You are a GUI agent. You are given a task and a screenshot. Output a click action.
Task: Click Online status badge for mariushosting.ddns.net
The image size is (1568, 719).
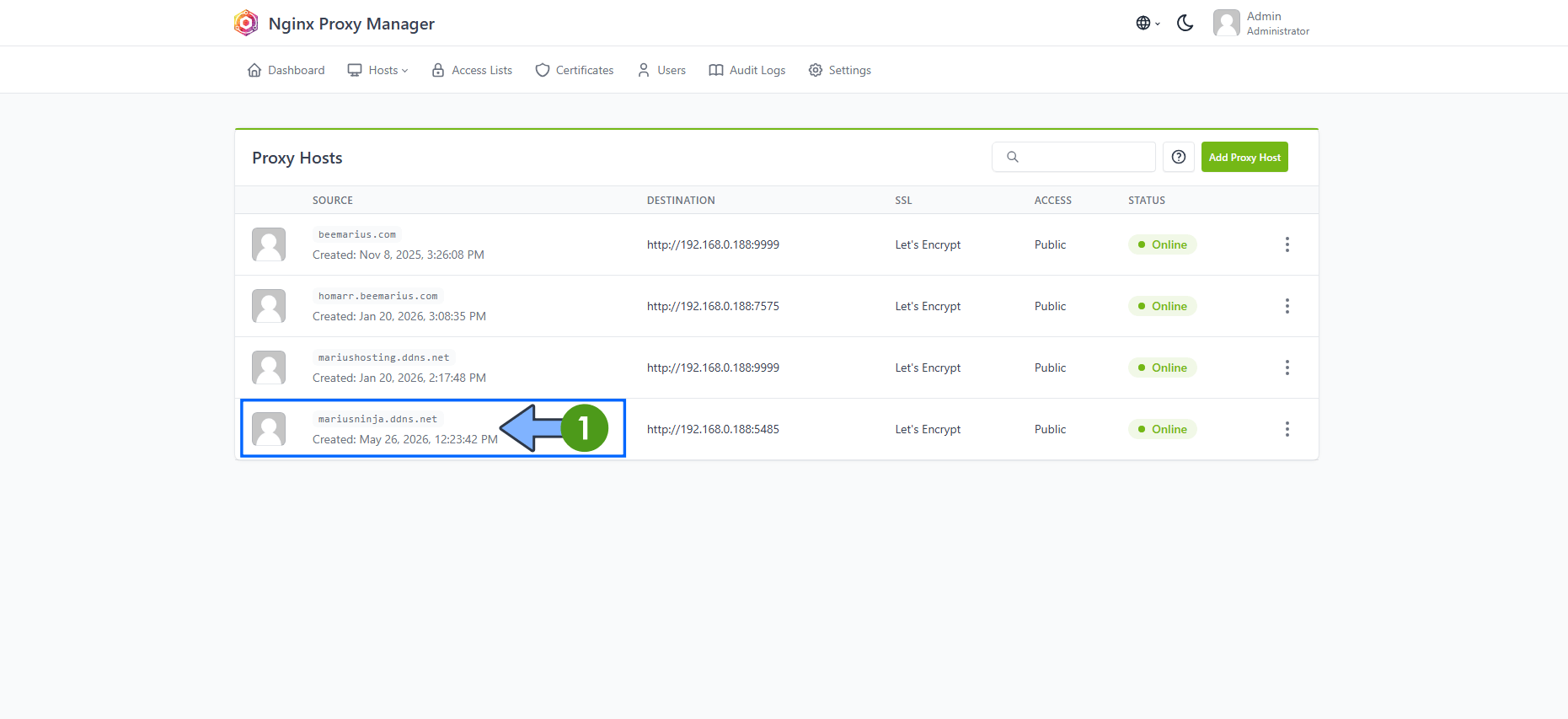[x=1163, y=368]
